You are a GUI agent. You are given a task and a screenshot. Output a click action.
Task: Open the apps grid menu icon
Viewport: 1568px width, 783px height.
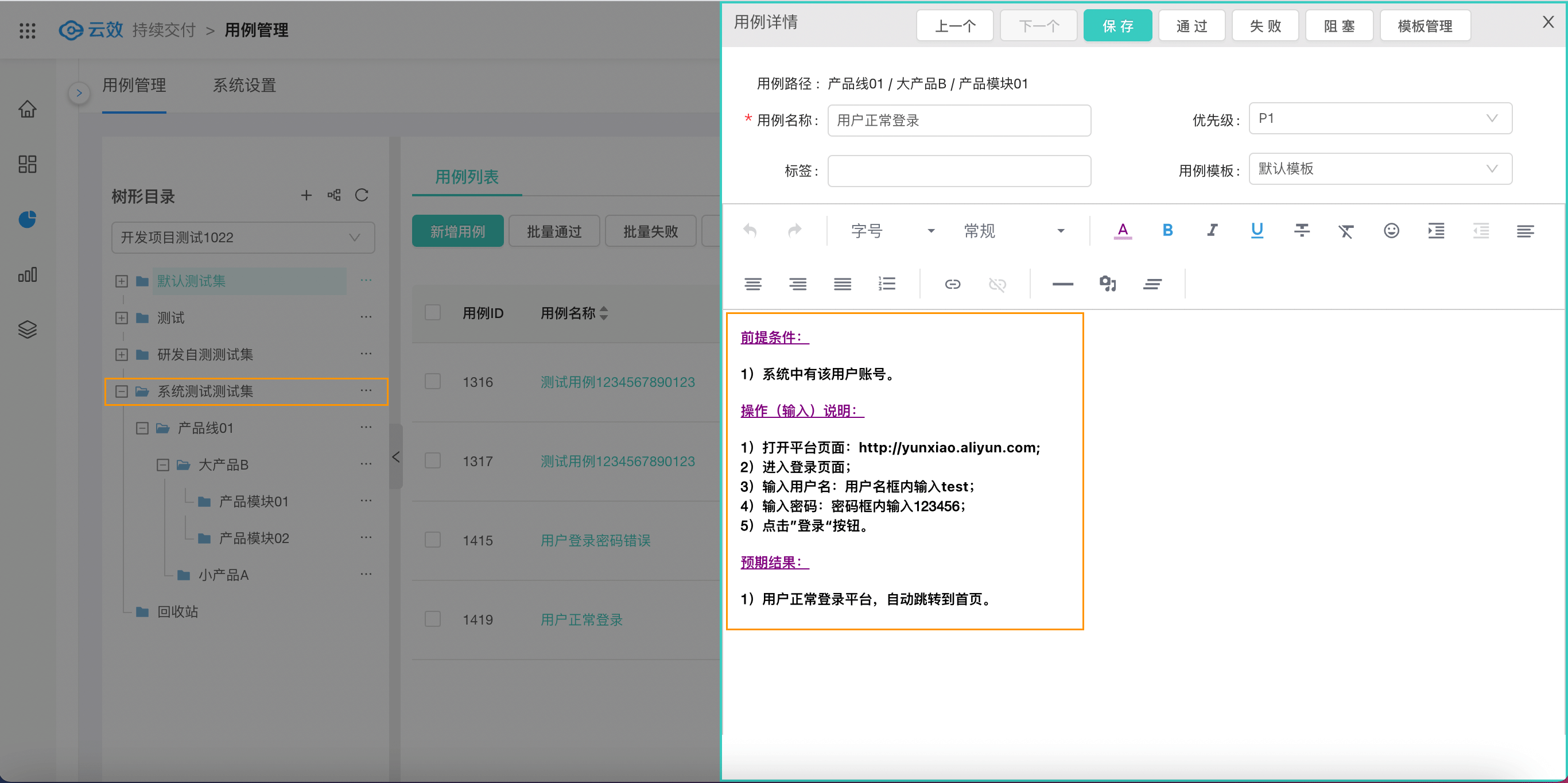(28, 30)
